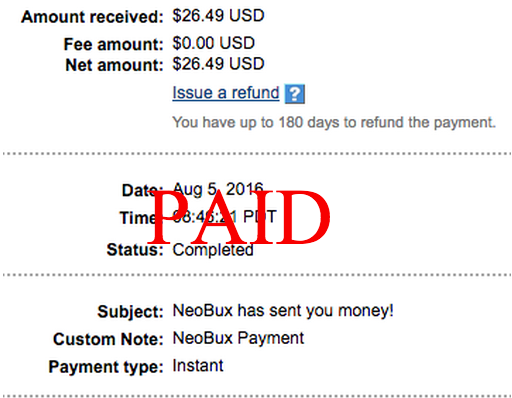
Task: Click the Amount received $26.49 USD value
Action: (218, 16)
